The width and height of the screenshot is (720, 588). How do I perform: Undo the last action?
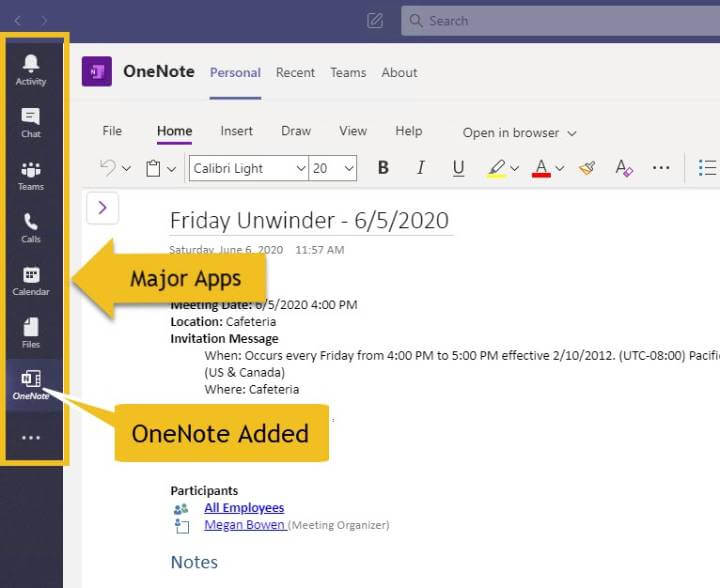[108, 168]
